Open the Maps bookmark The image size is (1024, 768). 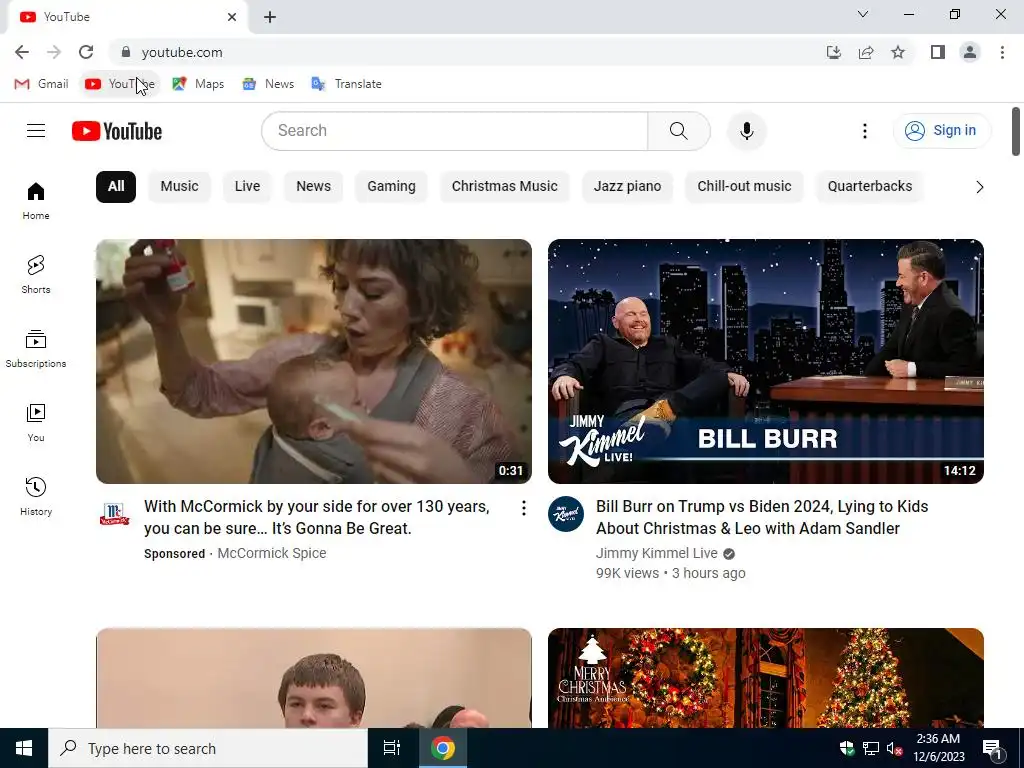pyautogui.click(x=199, y=84)
